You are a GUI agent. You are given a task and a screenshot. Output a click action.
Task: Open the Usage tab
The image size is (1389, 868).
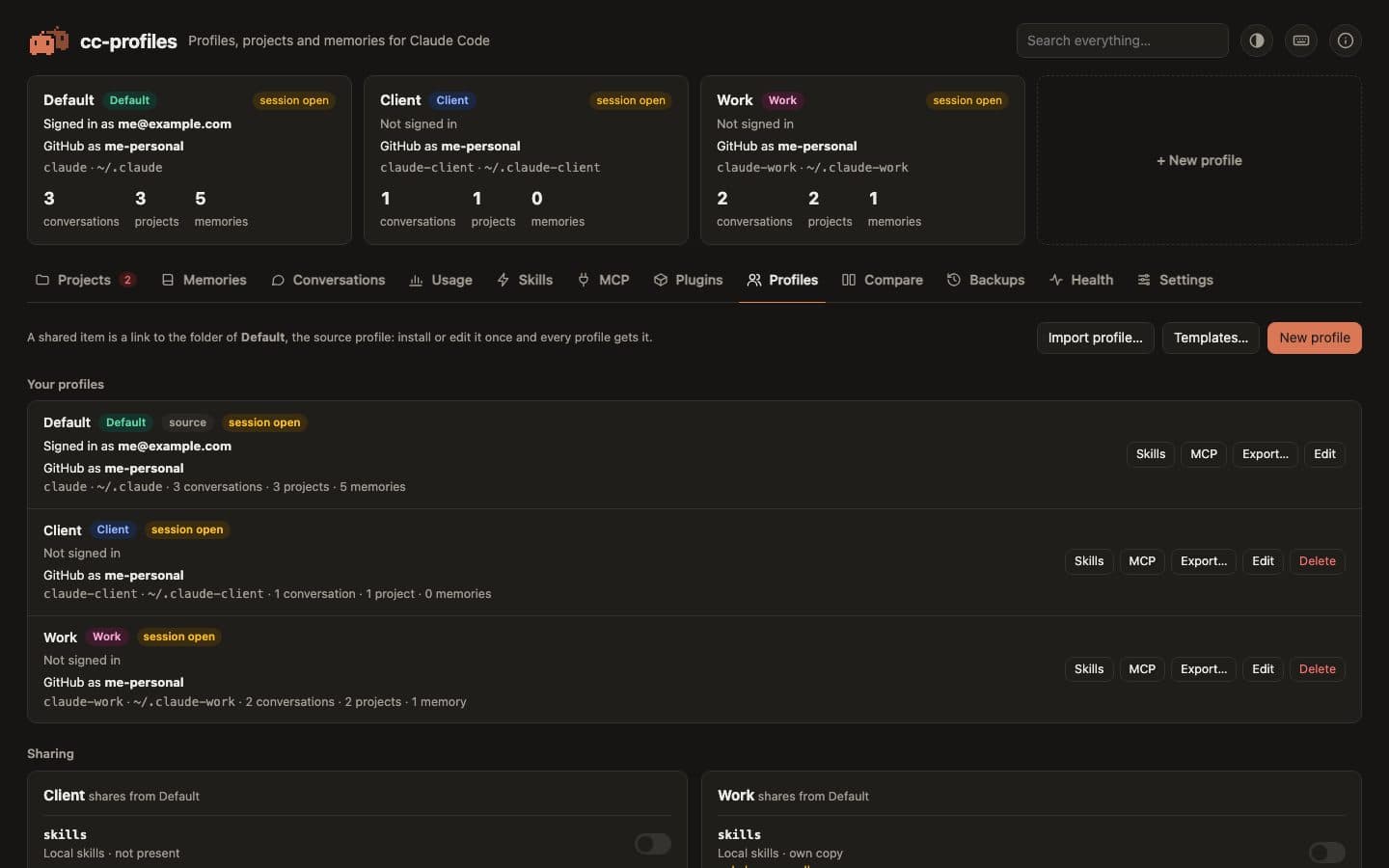tap(441, 280)
